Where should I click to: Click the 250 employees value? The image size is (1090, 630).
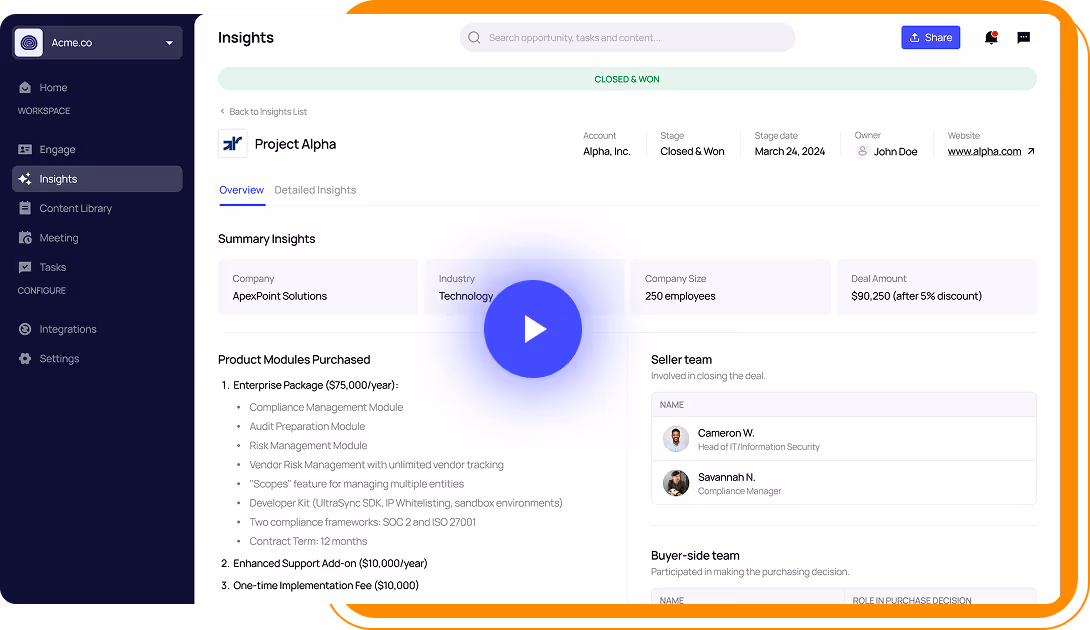point(680,296)
